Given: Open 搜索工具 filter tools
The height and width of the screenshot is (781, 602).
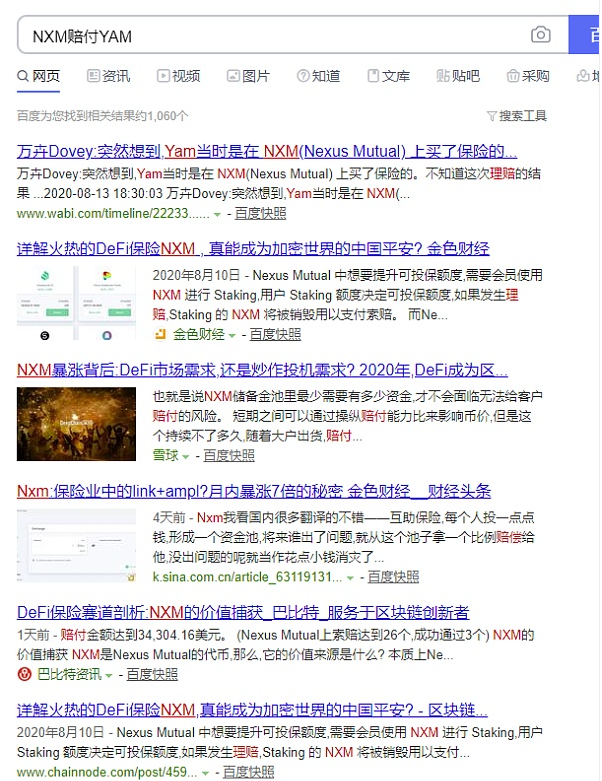Looking at the screenshot, I should (517, 116).
